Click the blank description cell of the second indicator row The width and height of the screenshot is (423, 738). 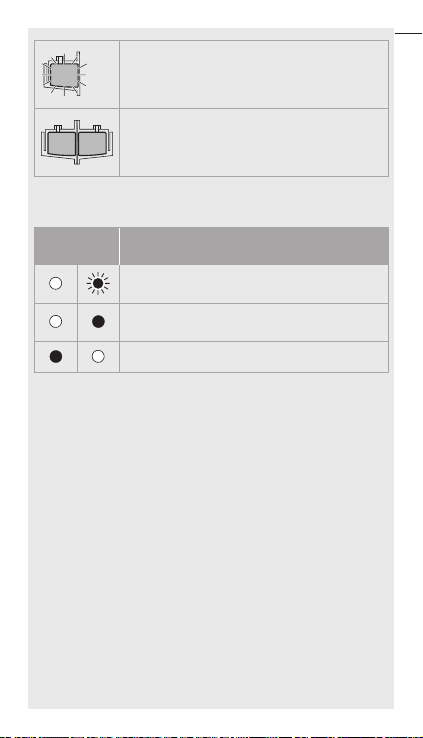[x=254, y=322]
